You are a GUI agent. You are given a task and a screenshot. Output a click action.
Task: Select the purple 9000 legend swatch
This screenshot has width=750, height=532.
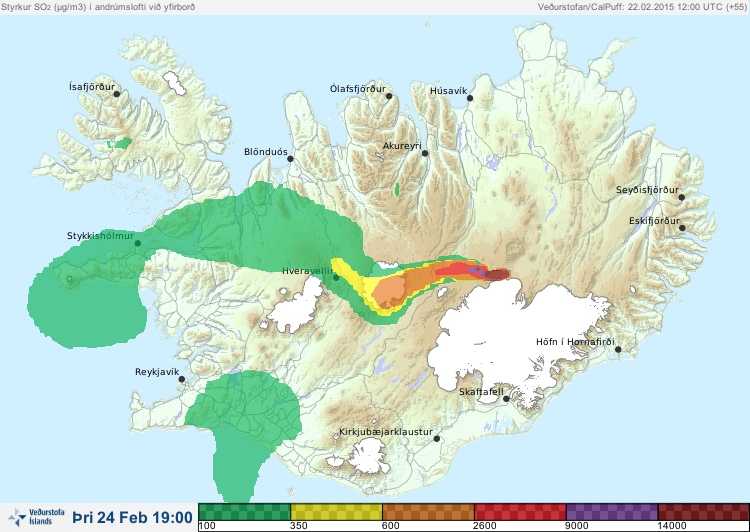pos(612,512)
